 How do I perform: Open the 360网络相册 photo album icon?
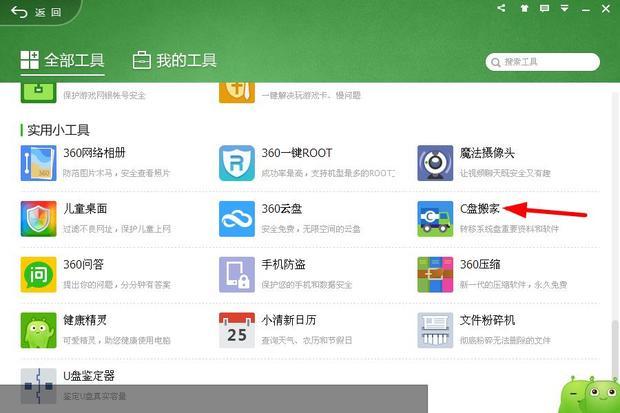38,163
